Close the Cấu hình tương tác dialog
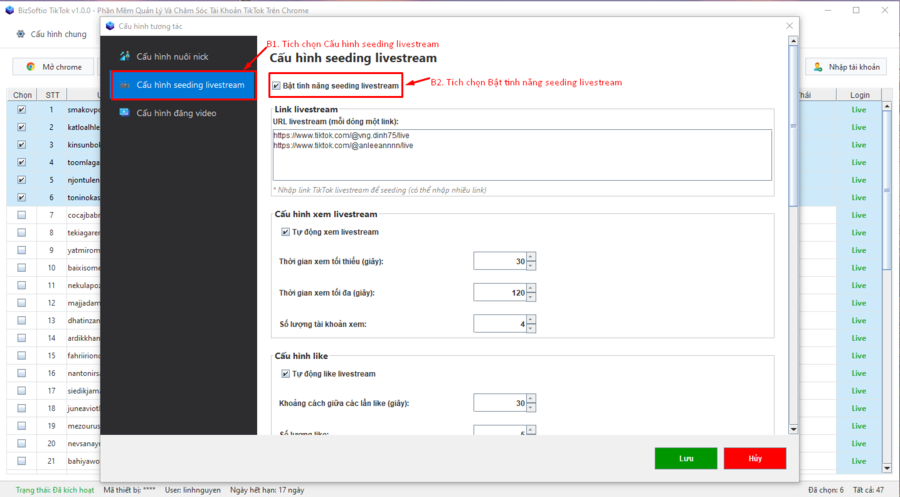Screen dimensions: 900x497 point(788,25)
